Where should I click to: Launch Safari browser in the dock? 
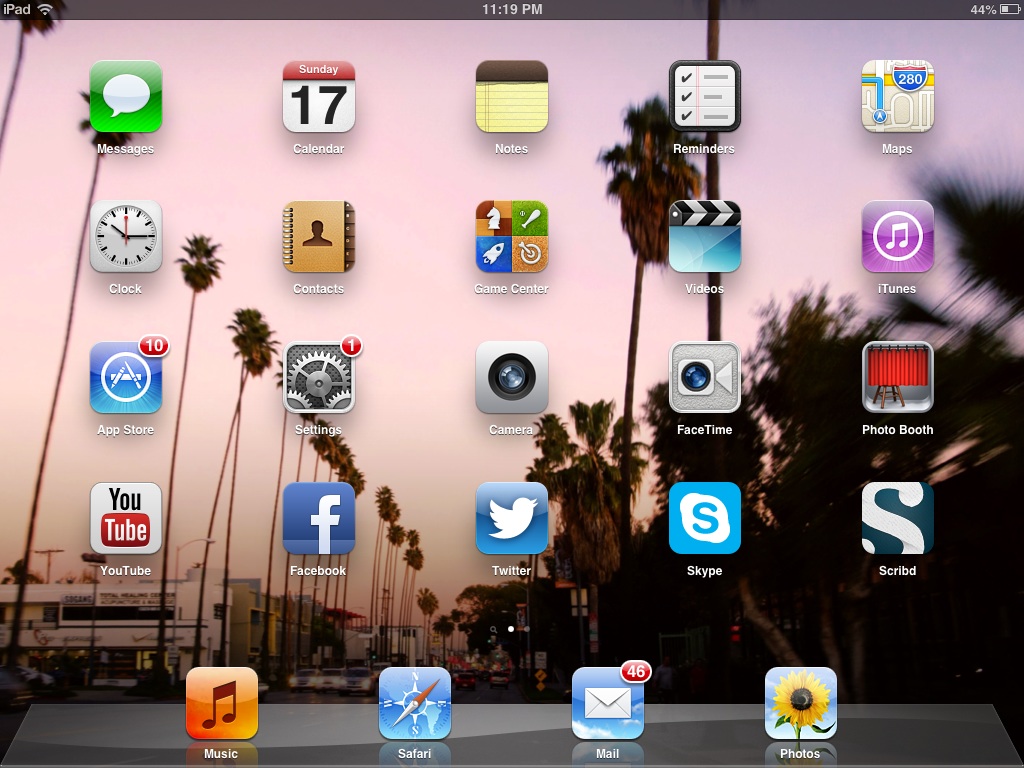pyautogui.click(x=415, y=703)
